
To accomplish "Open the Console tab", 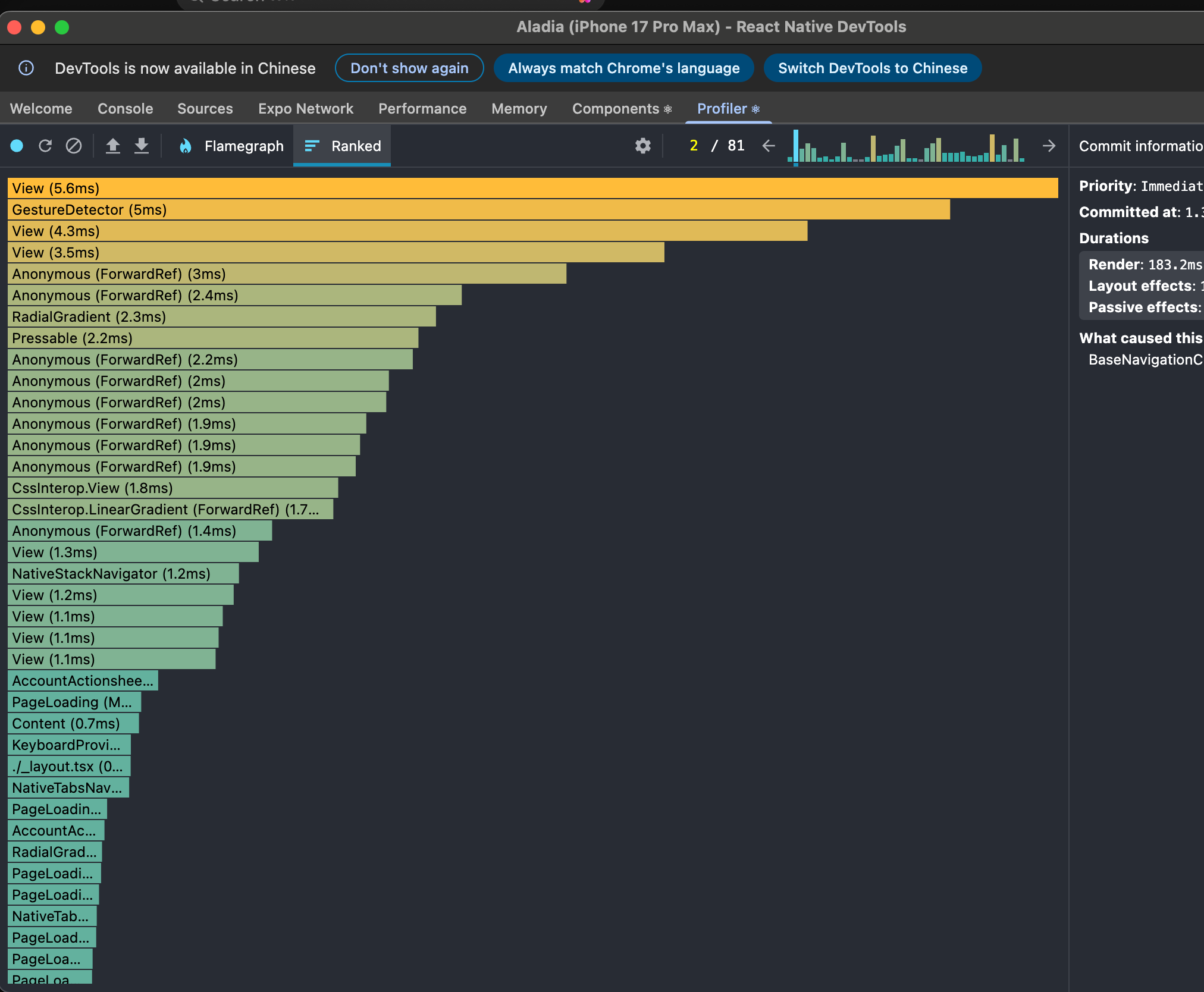I will [x=126, y=109].
